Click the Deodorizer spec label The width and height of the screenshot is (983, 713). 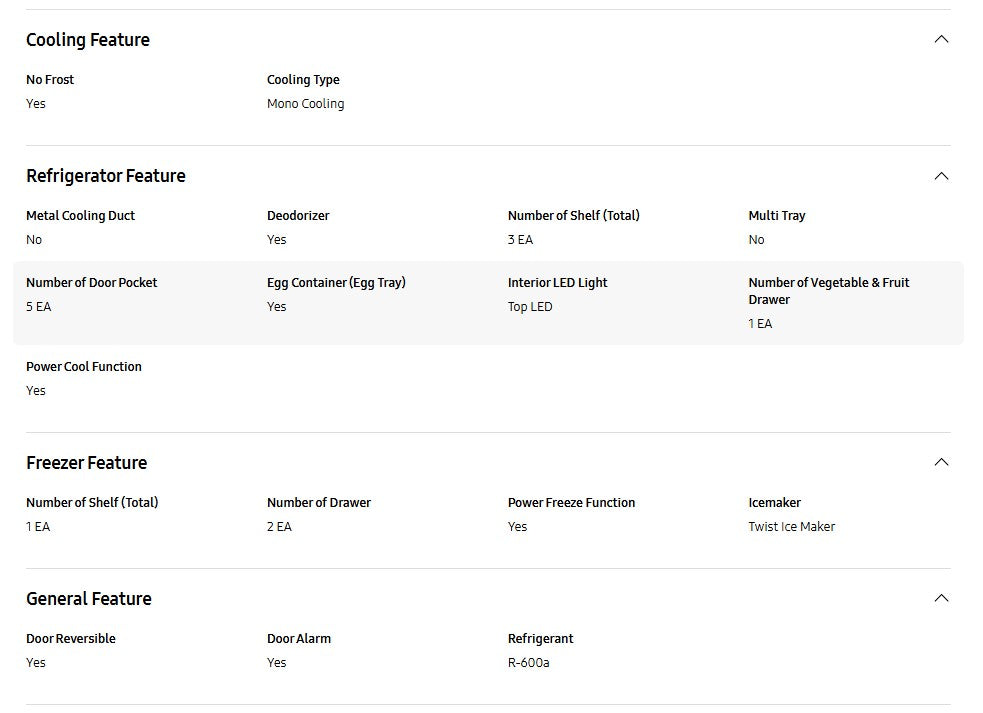(298, 216)
